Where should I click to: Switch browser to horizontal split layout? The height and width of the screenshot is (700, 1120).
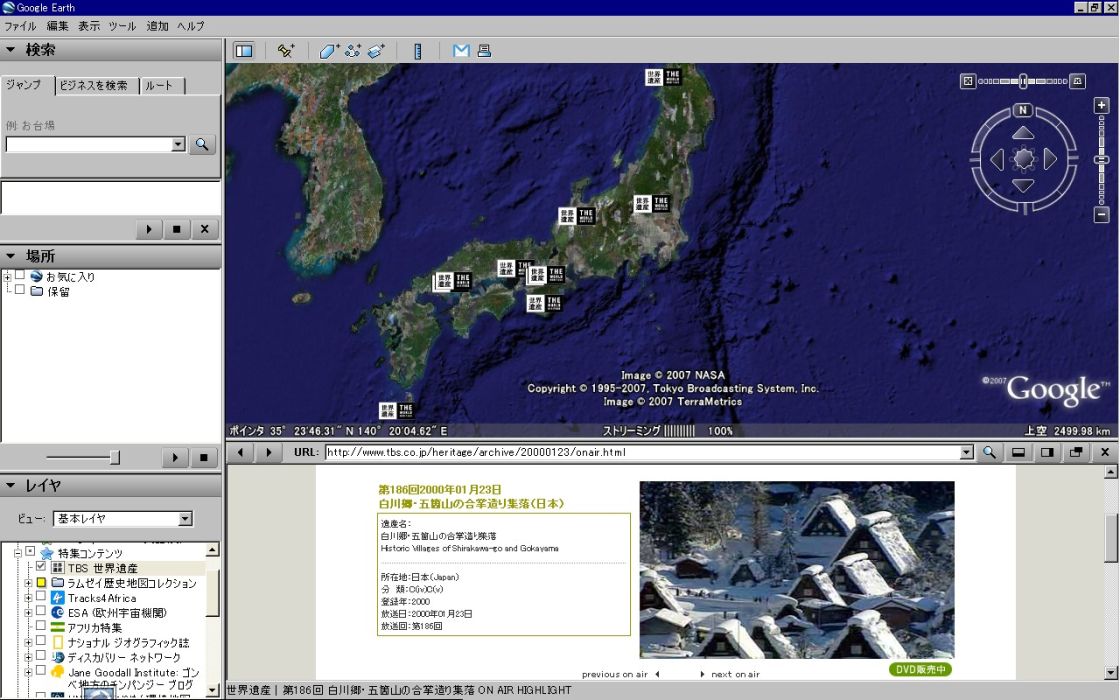pos(1019,452)
